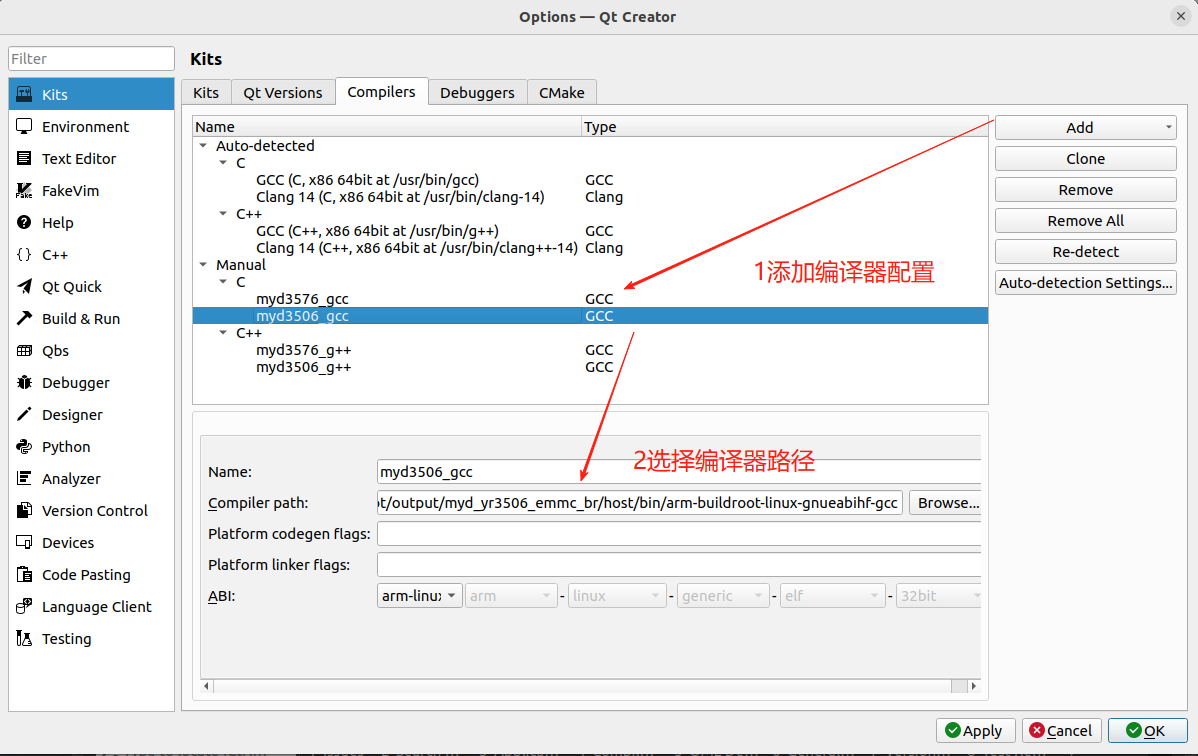Open the elf format dropdown
The width and height of the screenshot is (1198, 756).
(x=833, y=595)
